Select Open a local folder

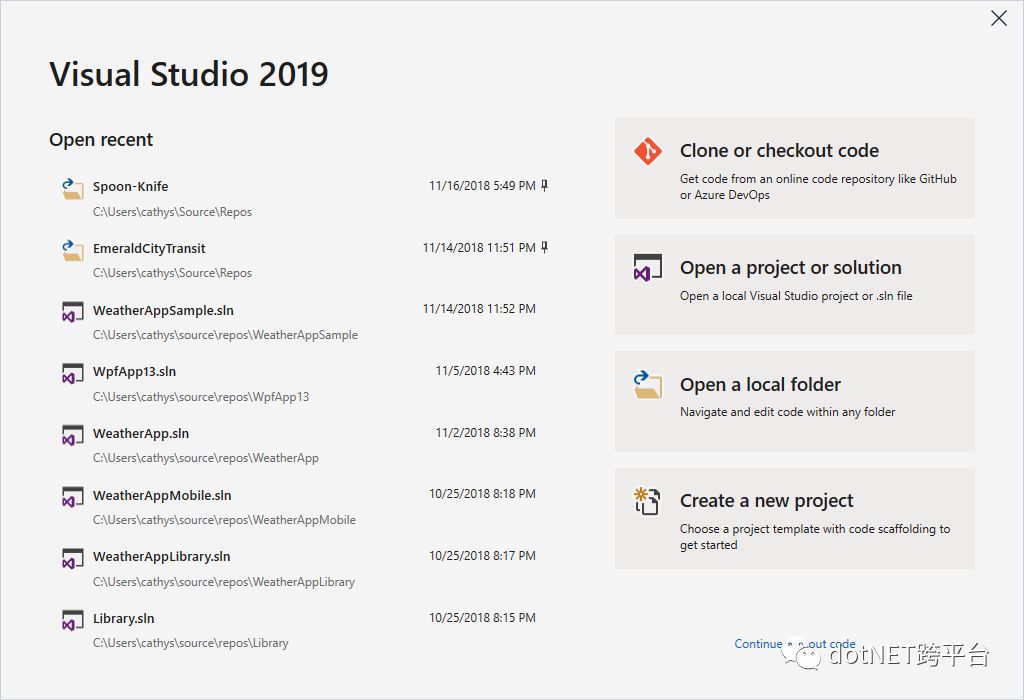pyautogui.click(x=795, y=402)
